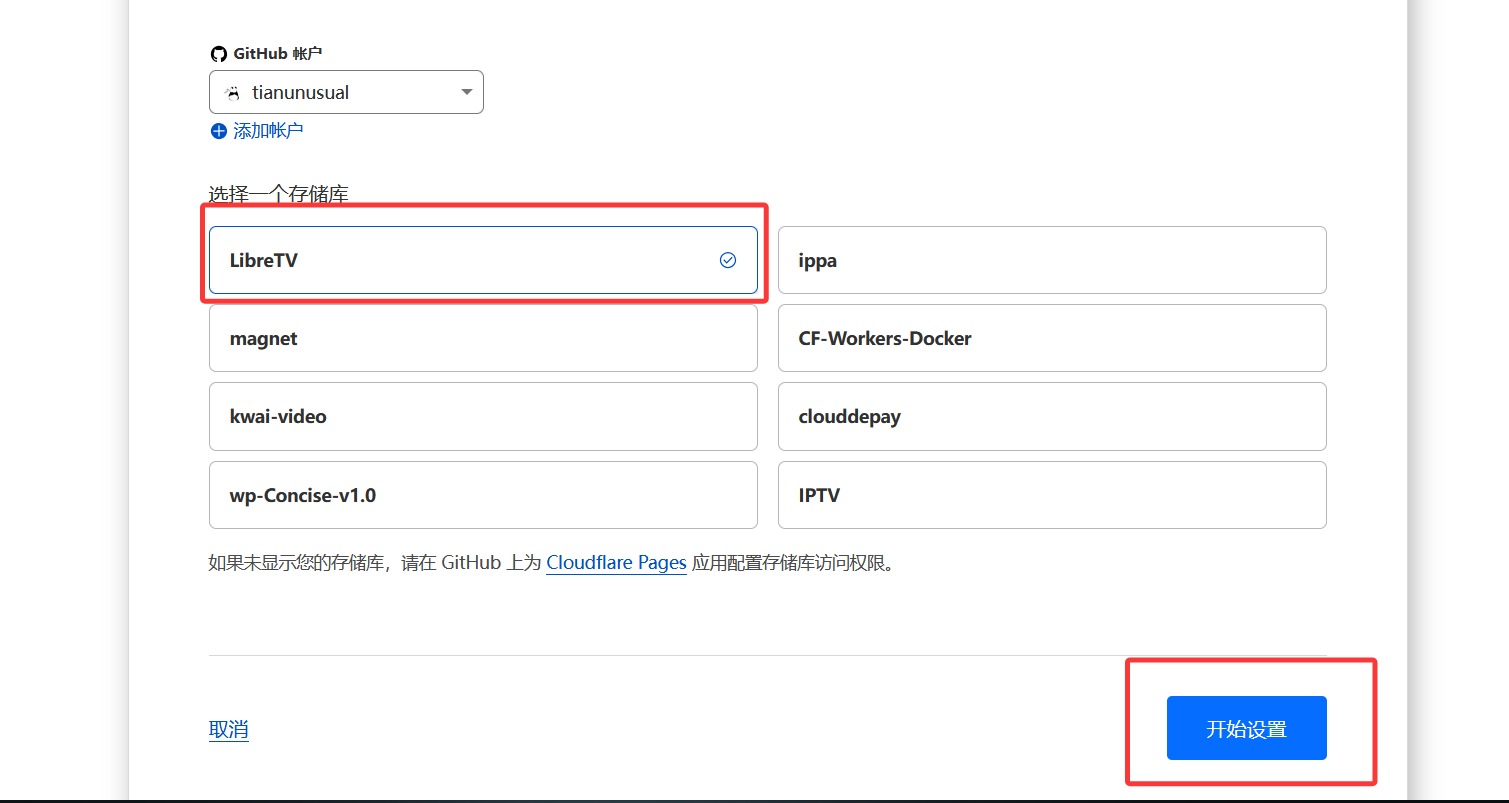
Task: Choose the CF-Workers-Docker repository
Action: tap(1052, 338)
